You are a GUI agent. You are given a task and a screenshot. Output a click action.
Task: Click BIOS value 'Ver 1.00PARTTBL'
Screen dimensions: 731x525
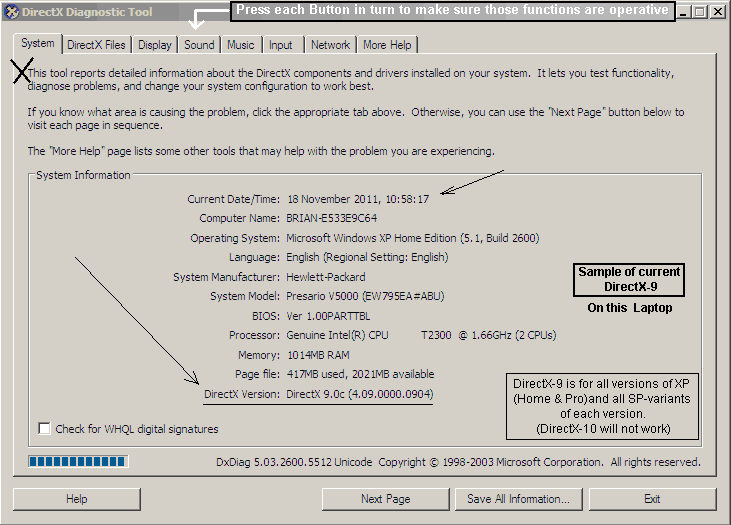328,316
